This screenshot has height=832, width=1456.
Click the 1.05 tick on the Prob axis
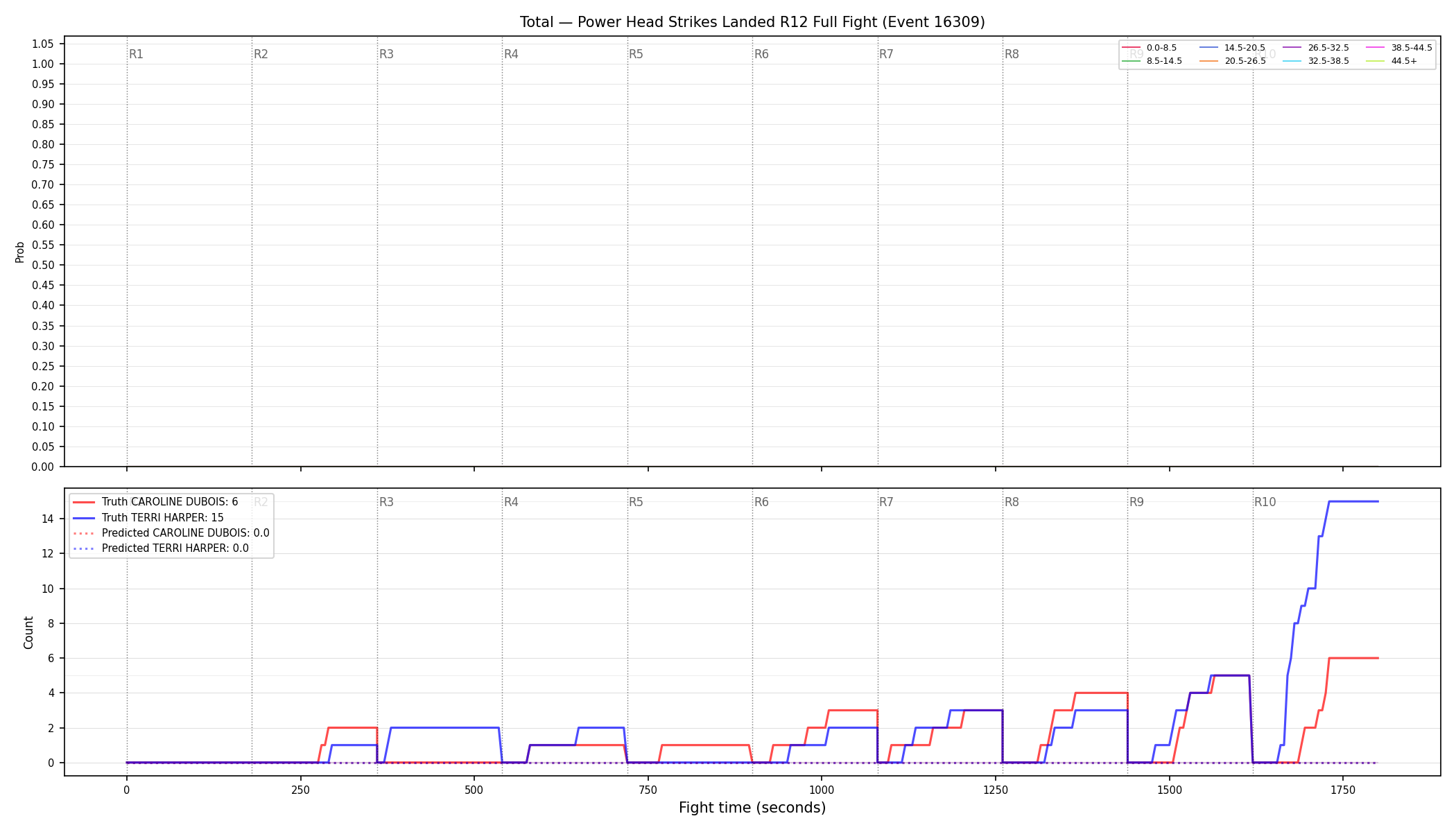tap(43, 44)
